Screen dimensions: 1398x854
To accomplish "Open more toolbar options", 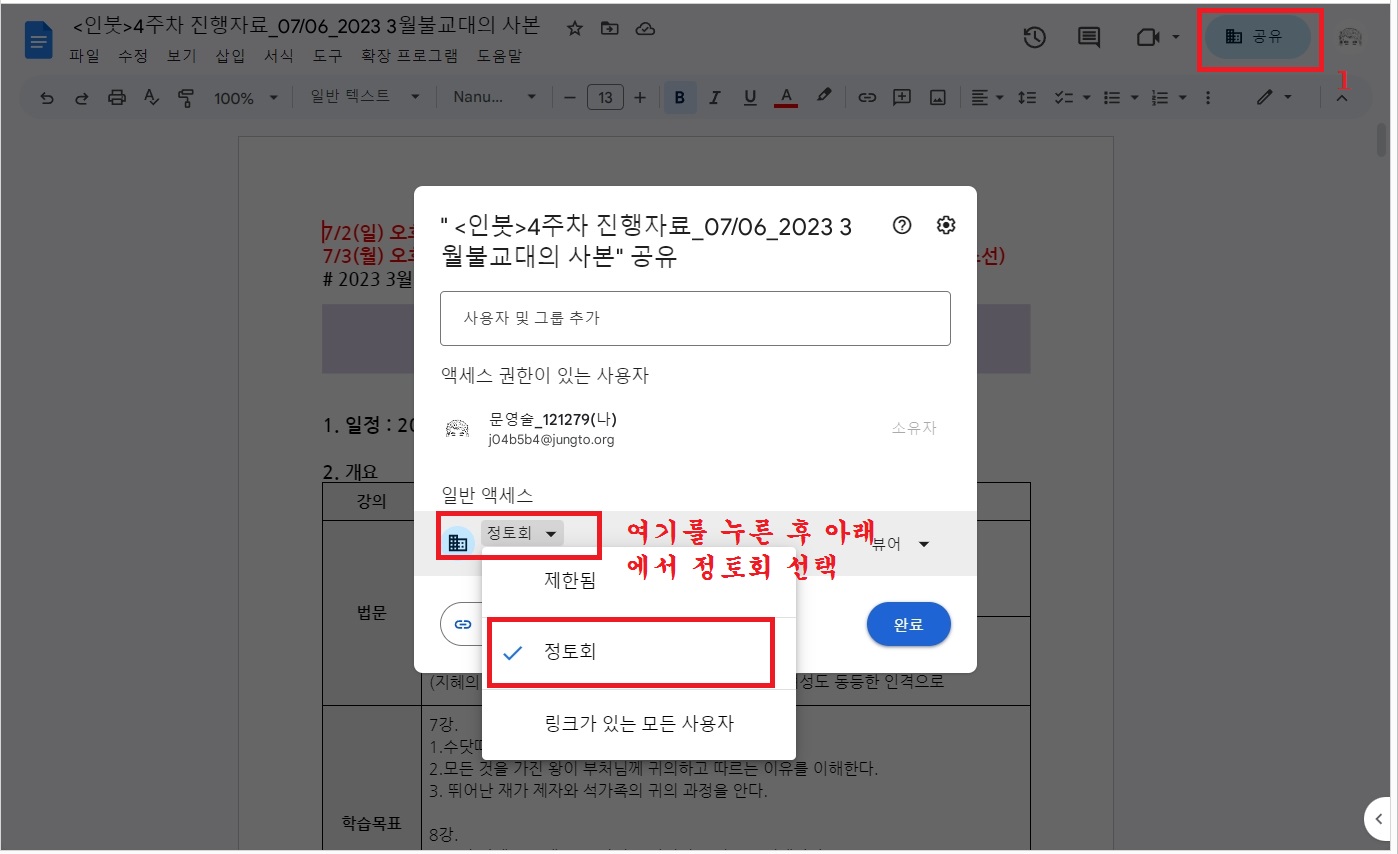I will 1208,97.
